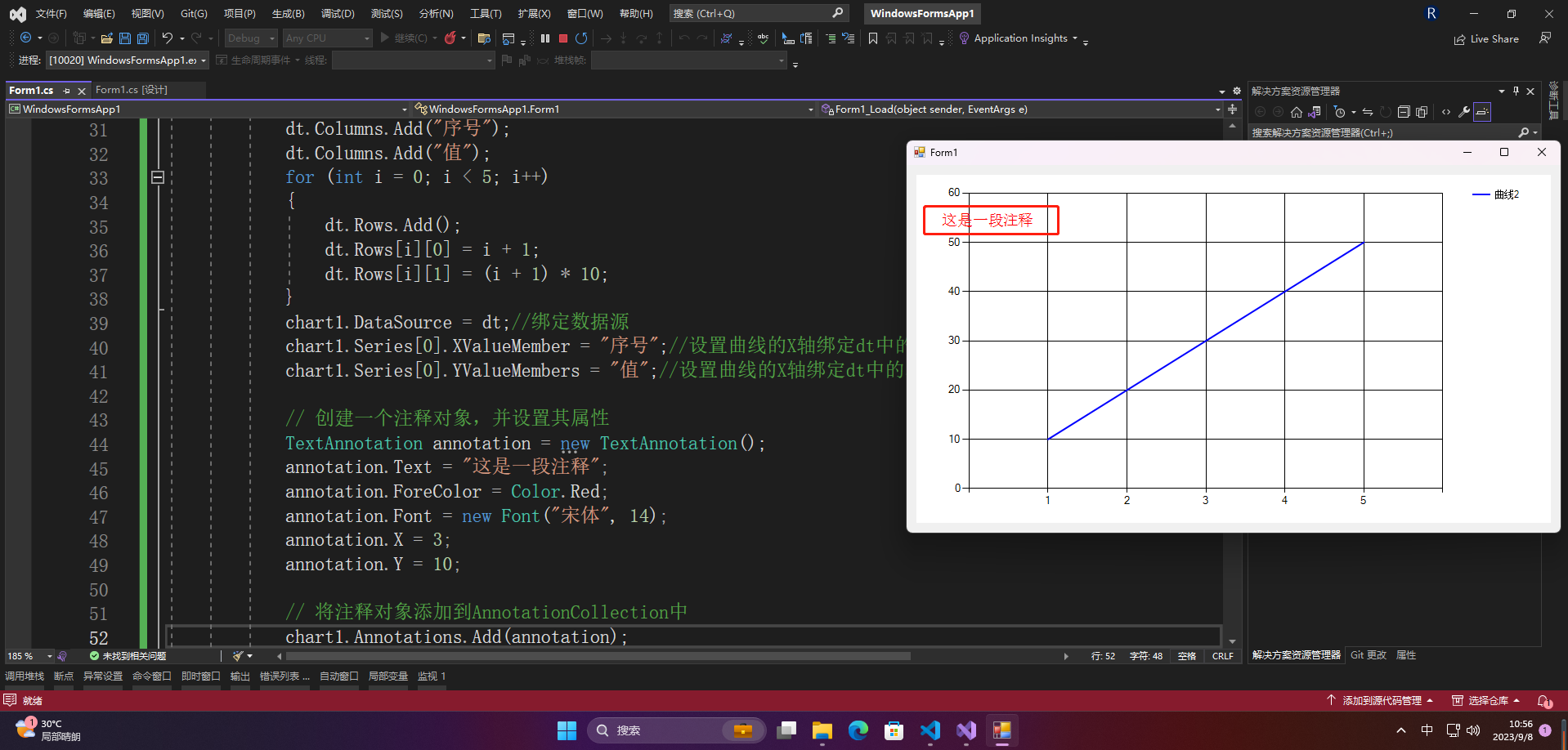This screenshot has height=750, width=1568.
Task: Click the Navigate Backward arrow icon
Action: coord(25,38)
